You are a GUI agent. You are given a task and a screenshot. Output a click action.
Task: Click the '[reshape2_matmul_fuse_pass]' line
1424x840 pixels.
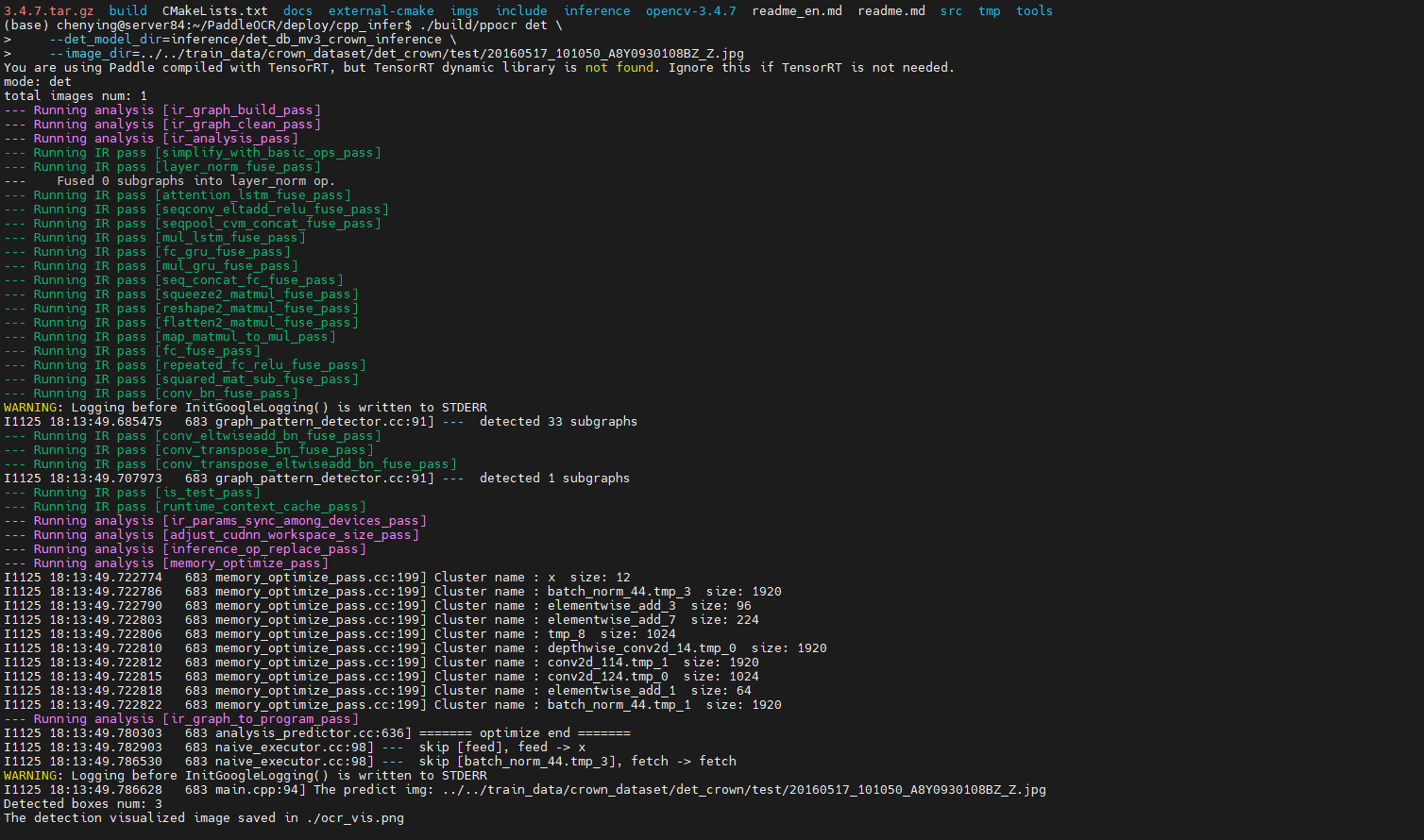(181, 308)
